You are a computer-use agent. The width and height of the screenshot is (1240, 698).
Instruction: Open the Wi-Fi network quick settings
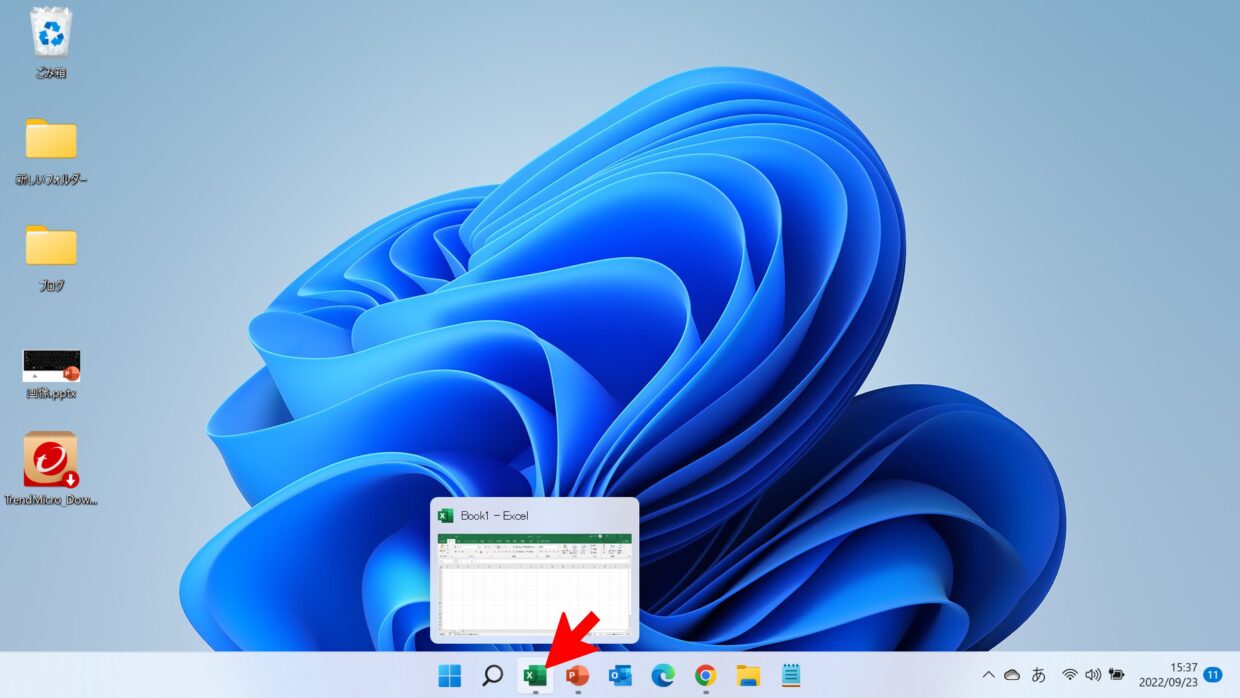(1070, 675)
